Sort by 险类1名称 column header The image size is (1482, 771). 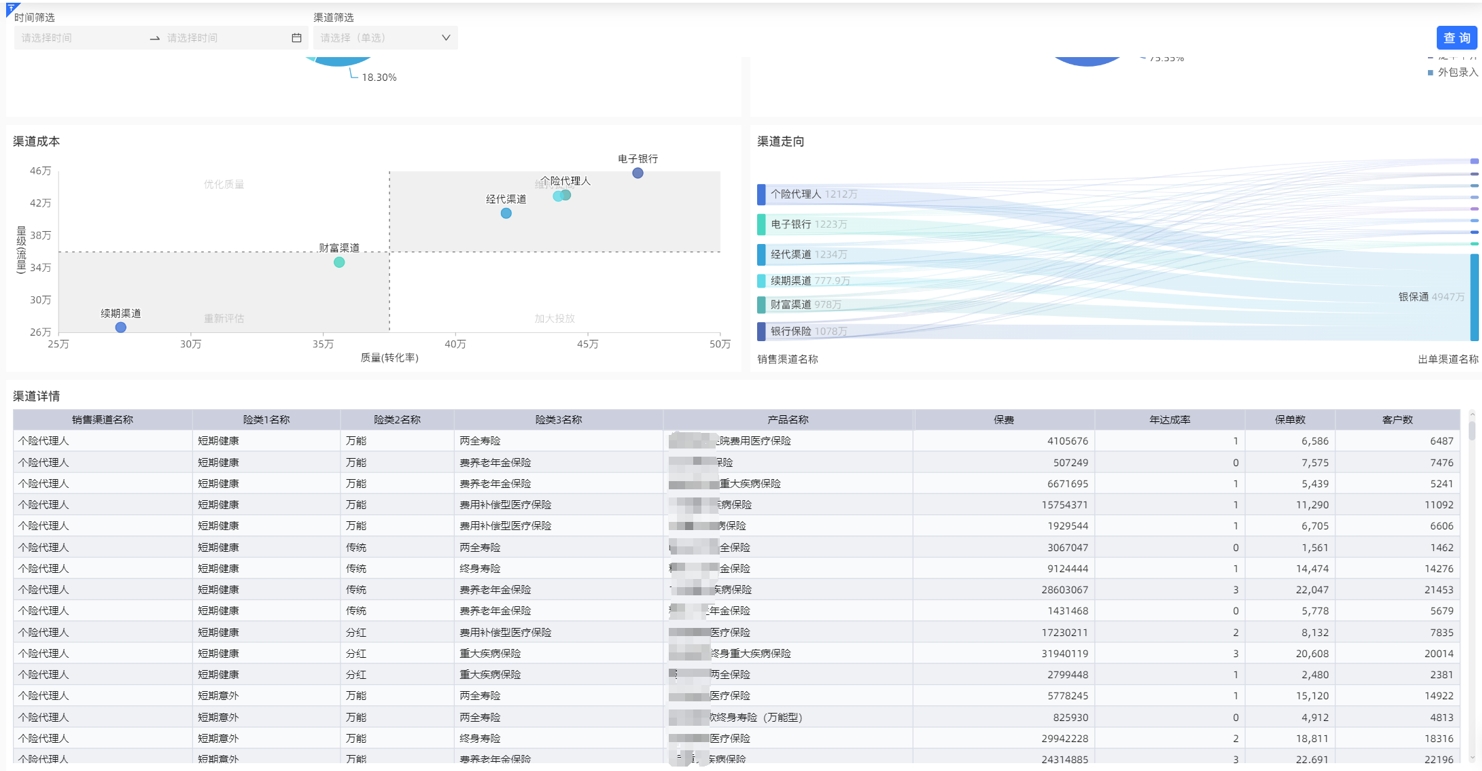click(x=266, y=420)
